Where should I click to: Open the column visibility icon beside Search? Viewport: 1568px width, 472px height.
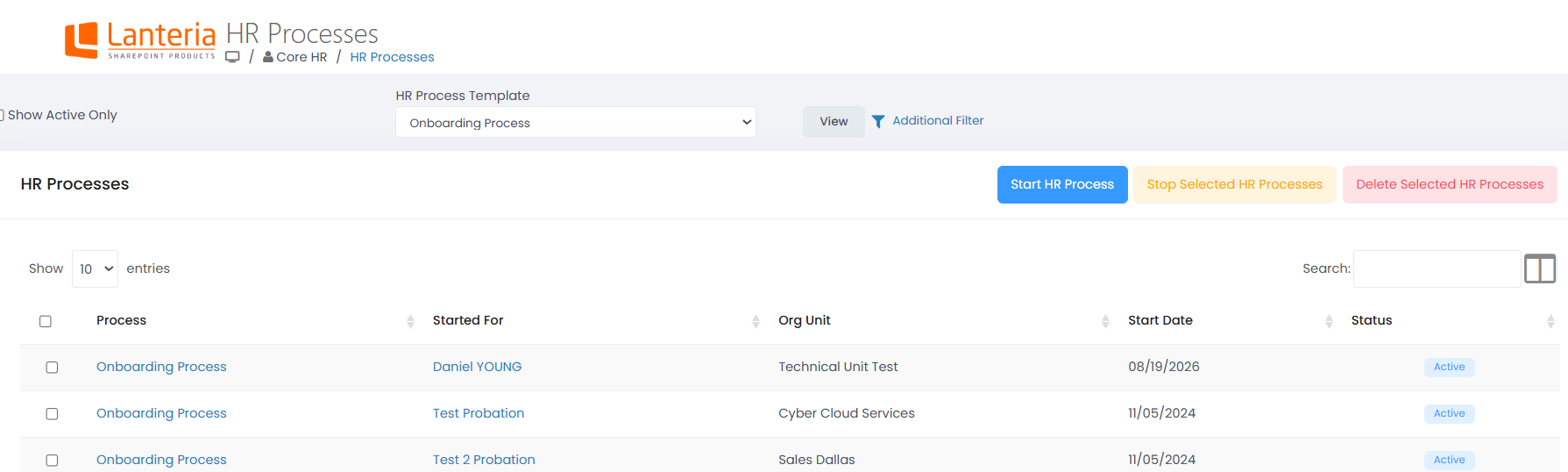1540,268
